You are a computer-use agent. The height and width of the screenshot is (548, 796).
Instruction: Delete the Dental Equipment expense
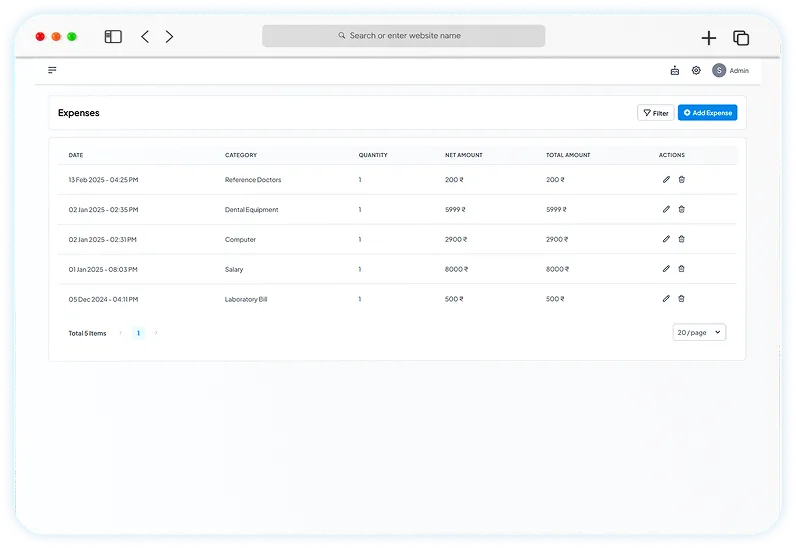(681, 209)
